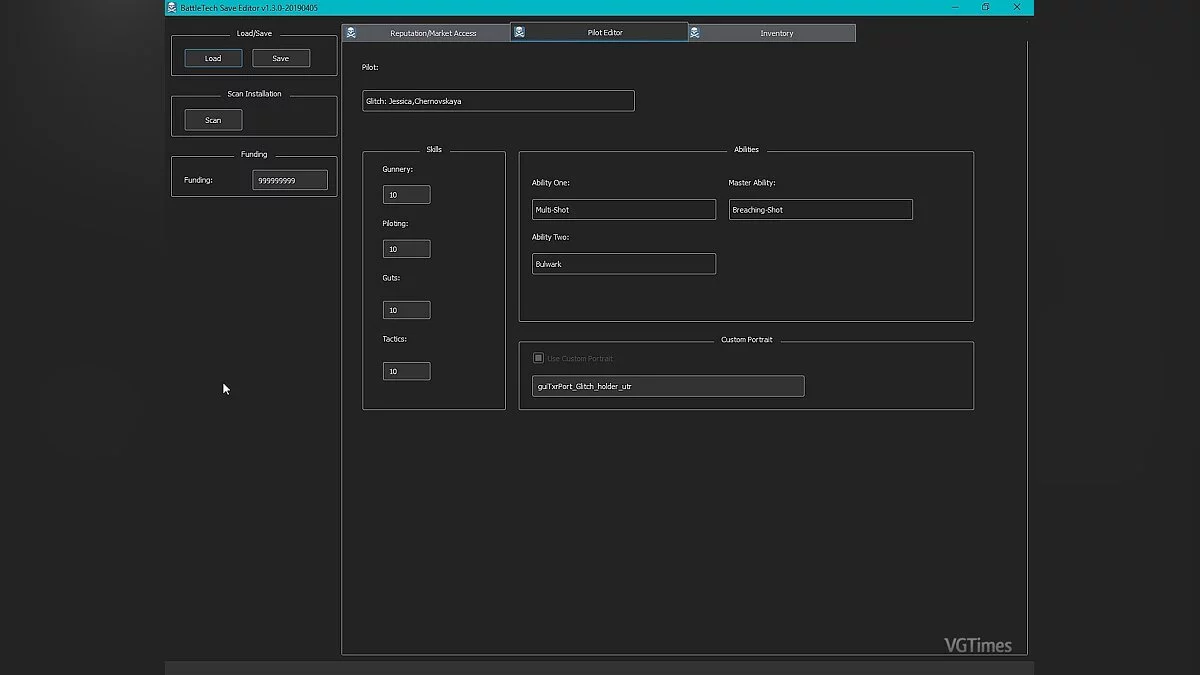Switch to the Pilot Editor tab
Screen dimensions: 1200x675
[x=599, y=32]
